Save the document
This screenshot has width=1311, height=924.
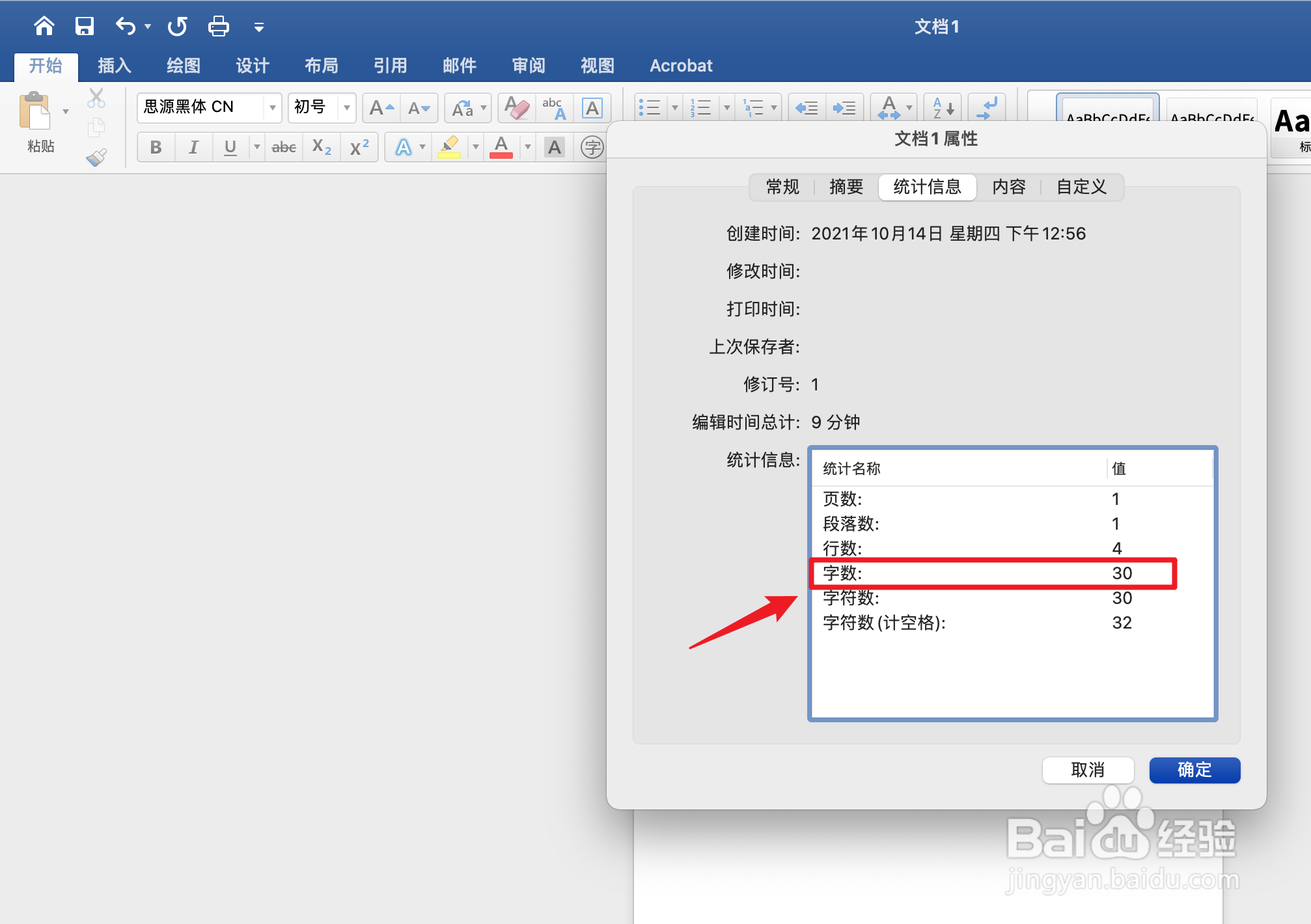[85, 26]
